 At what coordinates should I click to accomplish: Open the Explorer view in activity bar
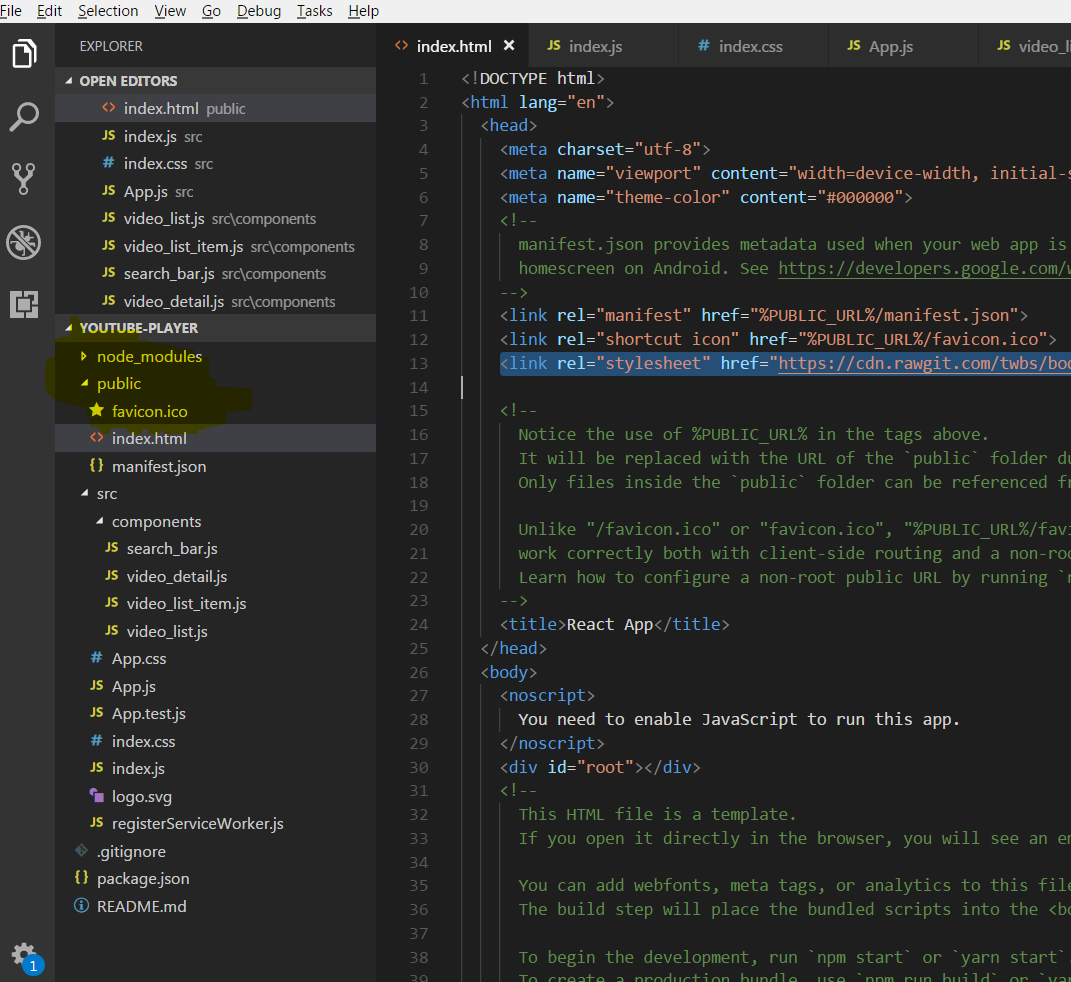[24, 53]
